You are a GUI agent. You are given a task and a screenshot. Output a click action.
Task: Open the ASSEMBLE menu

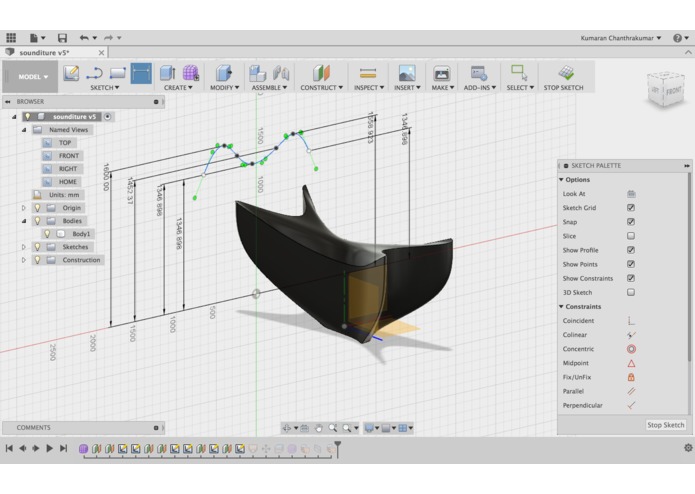pyautogui.click(x=269, y=88)
